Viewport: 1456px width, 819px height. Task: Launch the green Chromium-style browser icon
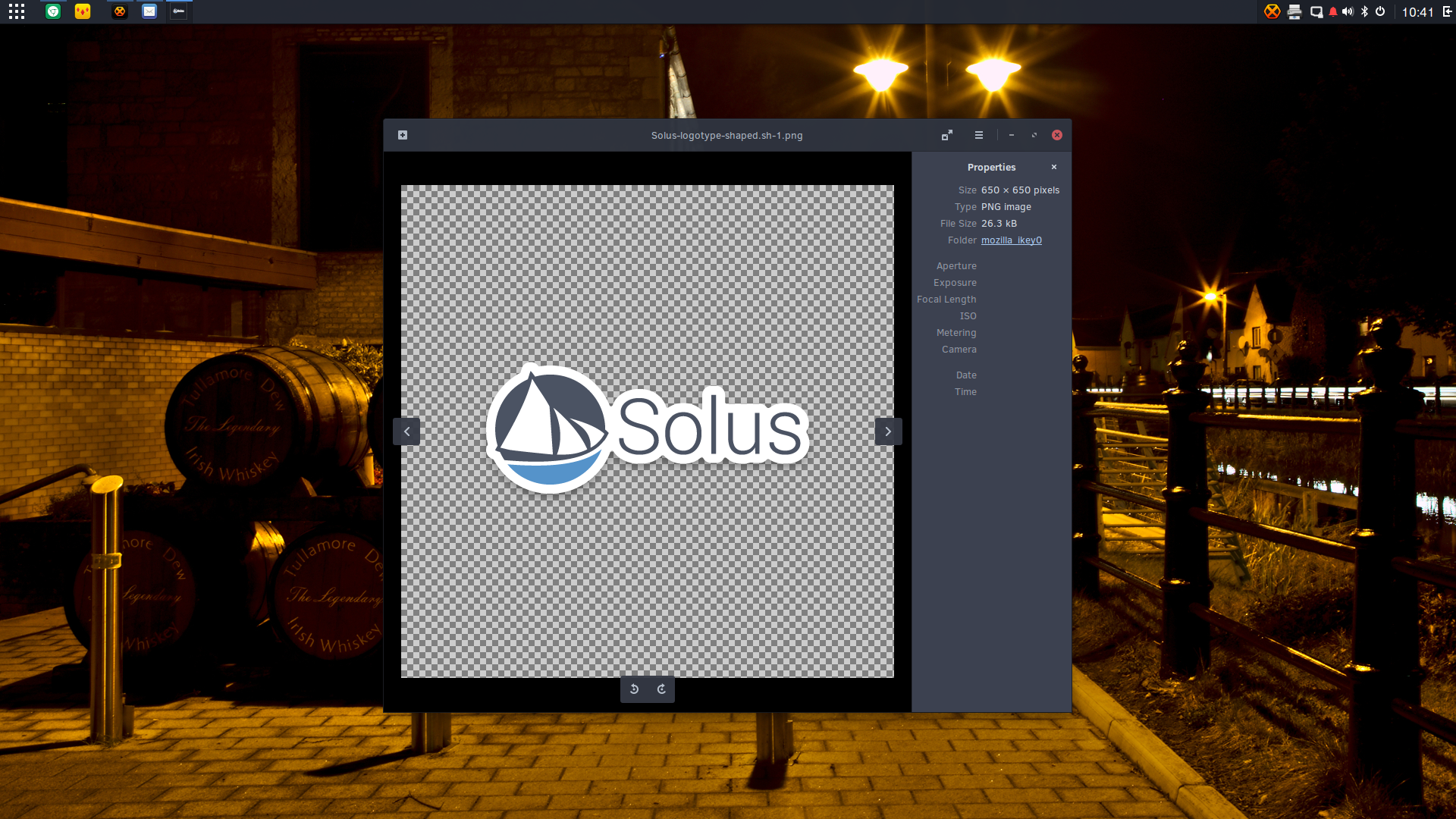coord(53,11)
